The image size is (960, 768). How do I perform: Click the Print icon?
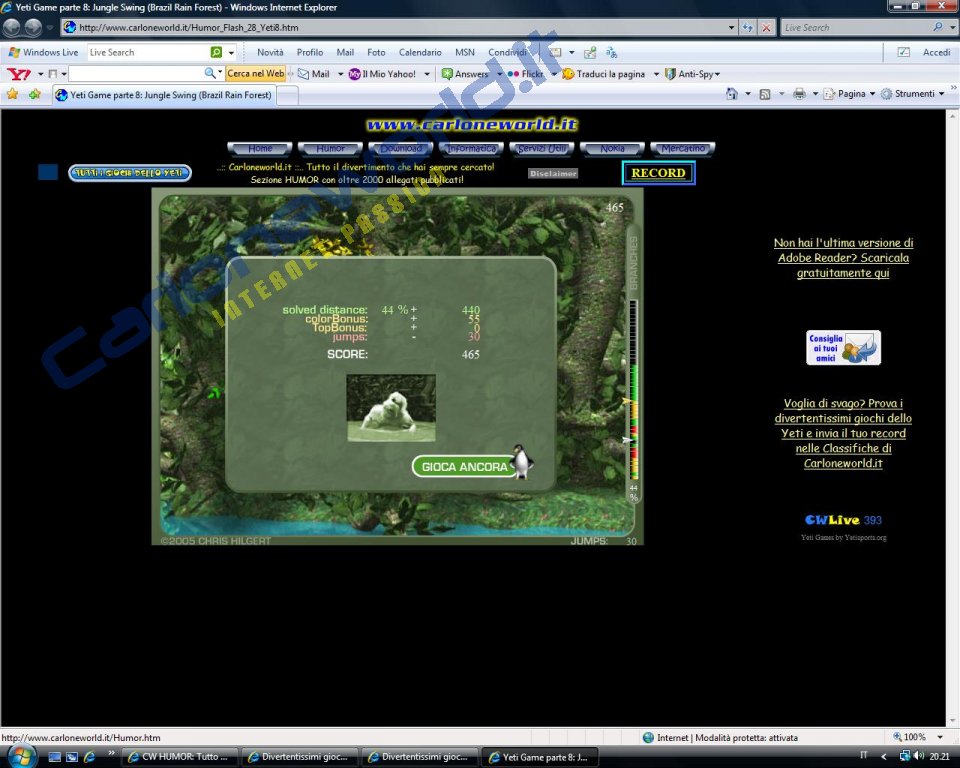[799, 94]
